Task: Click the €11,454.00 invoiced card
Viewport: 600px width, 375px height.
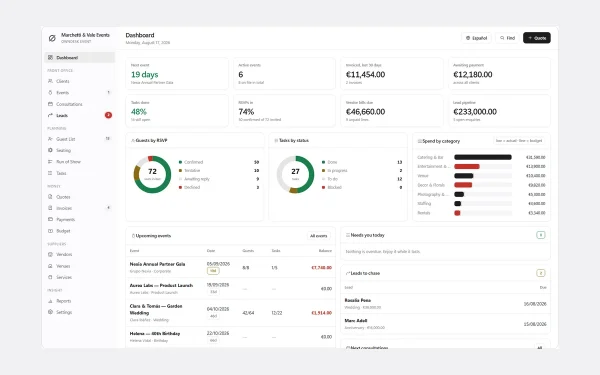Action: (392, 73)
